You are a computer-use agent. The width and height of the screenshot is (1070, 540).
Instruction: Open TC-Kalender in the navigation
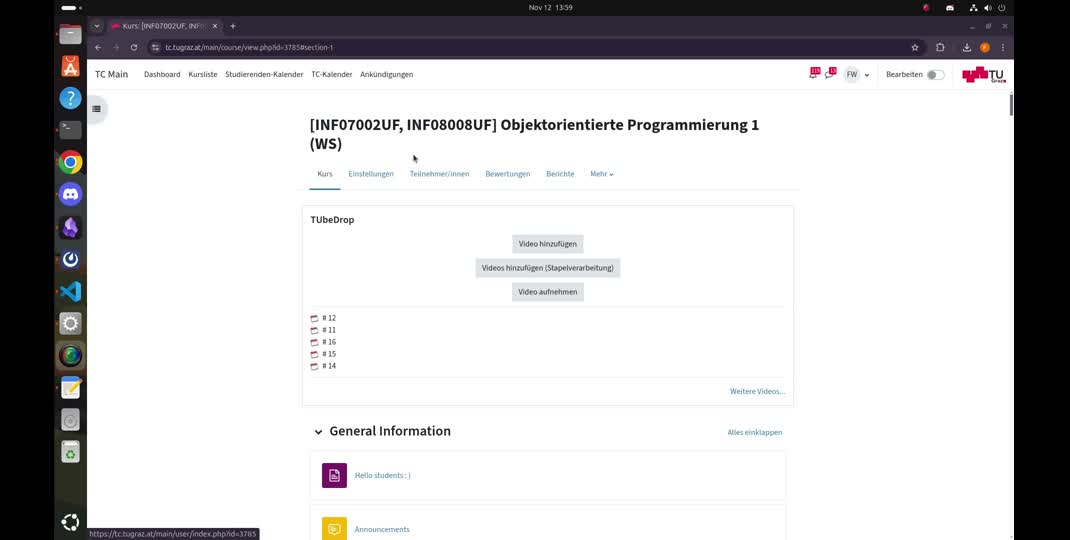[x=332, y=74]
